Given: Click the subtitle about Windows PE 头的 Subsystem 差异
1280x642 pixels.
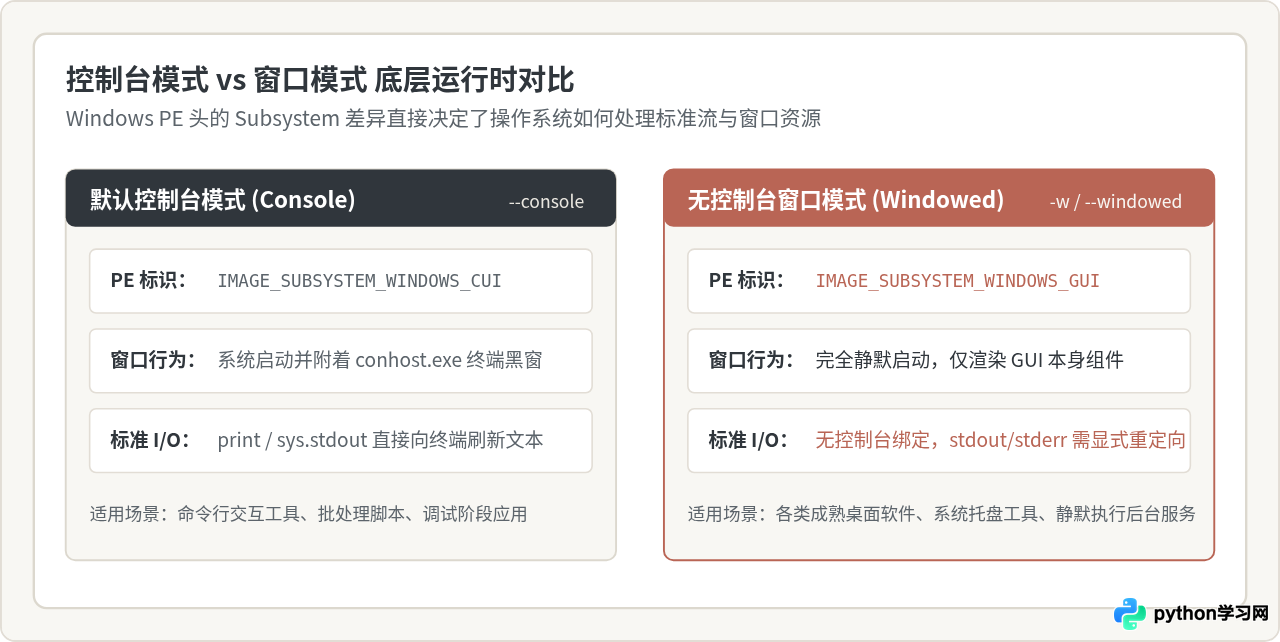Looking at the screenshot, I should 443,119.
